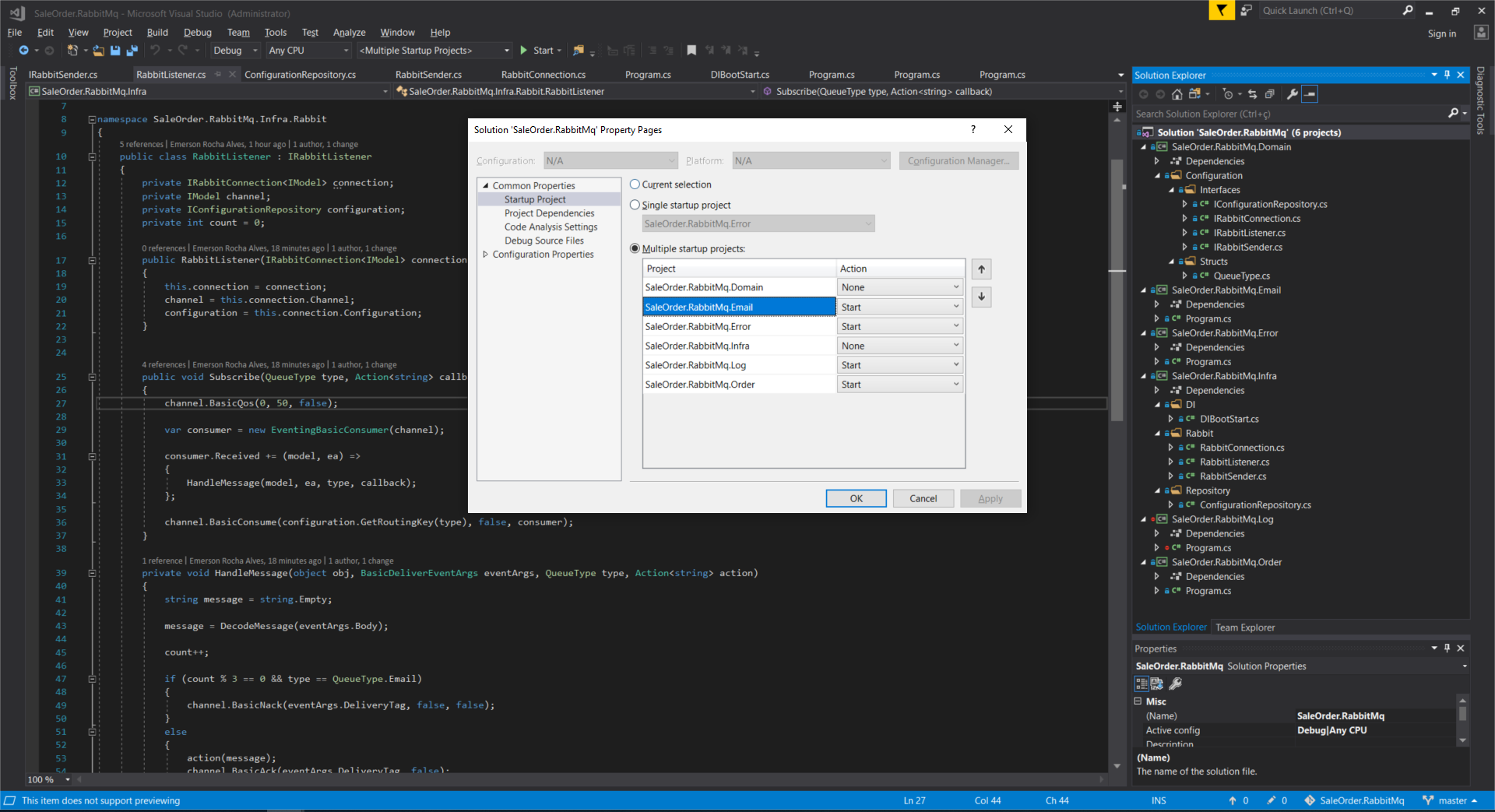The height and width of the screenshot is (812, 1495).
Task: Open the Multiple Startup Projects dropdown
Action: click(434, 51)
